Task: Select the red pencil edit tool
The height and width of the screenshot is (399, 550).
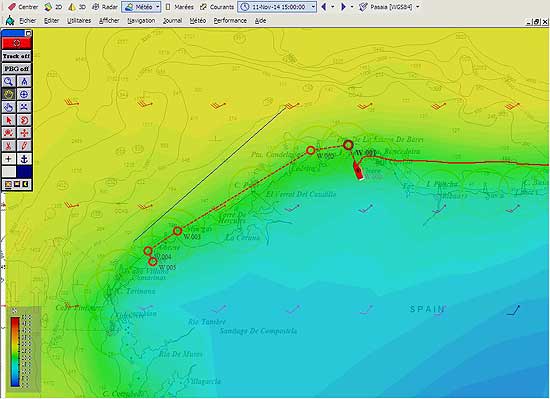Action: [24, 146]
